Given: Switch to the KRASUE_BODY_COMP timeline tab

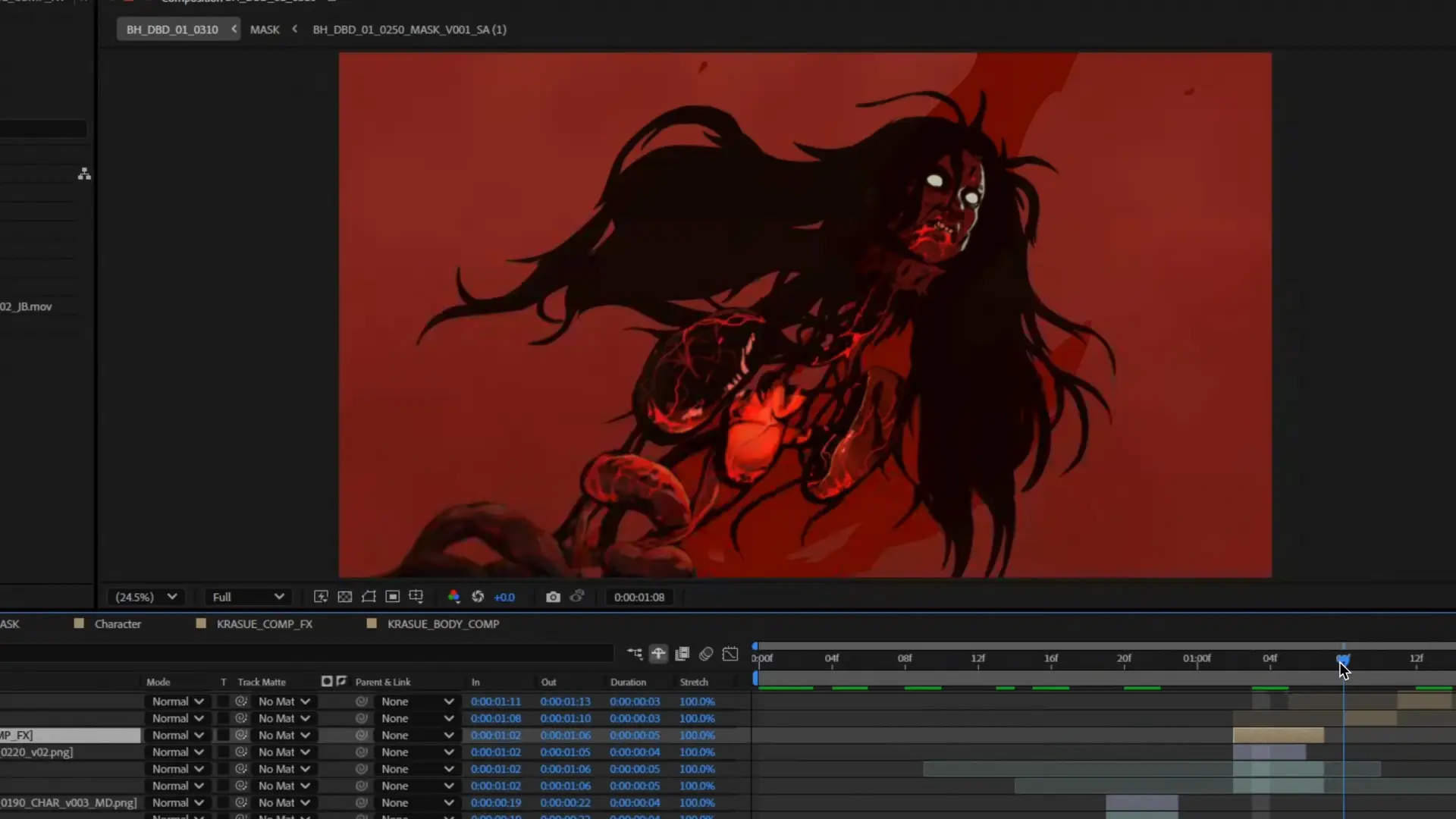Looking at the screenshot, I should pos(443,624).
